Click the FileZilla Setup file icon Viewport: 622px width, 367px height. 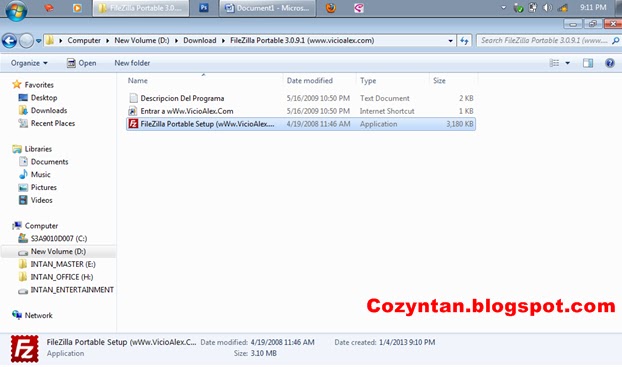[x=133, y=124]
